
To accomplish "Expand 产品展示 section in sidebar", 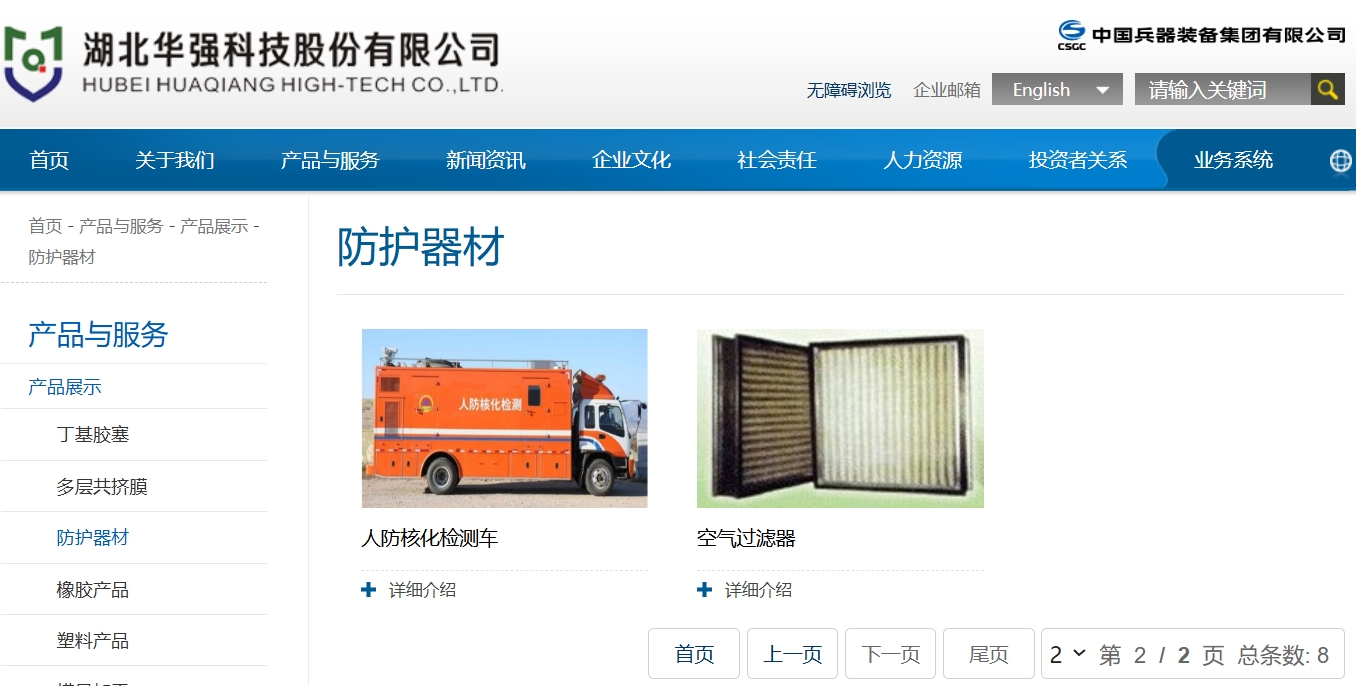I will (x=65, y=387).
